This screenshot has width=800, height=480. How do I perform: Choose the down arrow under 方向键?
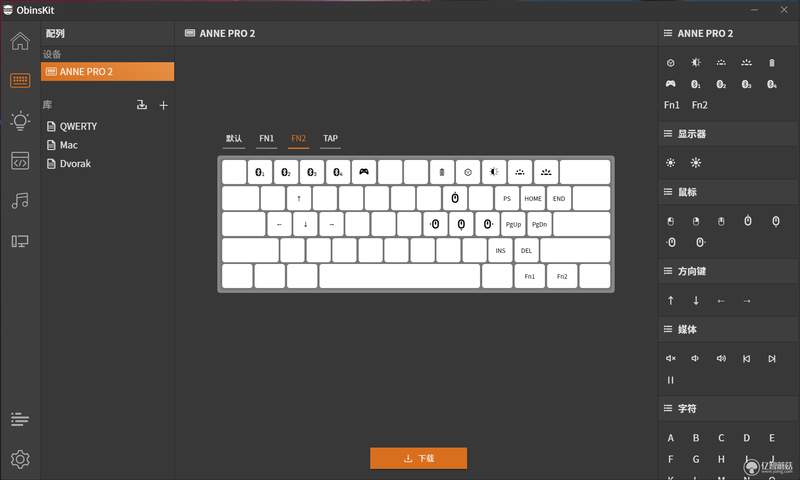pyautogui.click(x=696, y=300)
